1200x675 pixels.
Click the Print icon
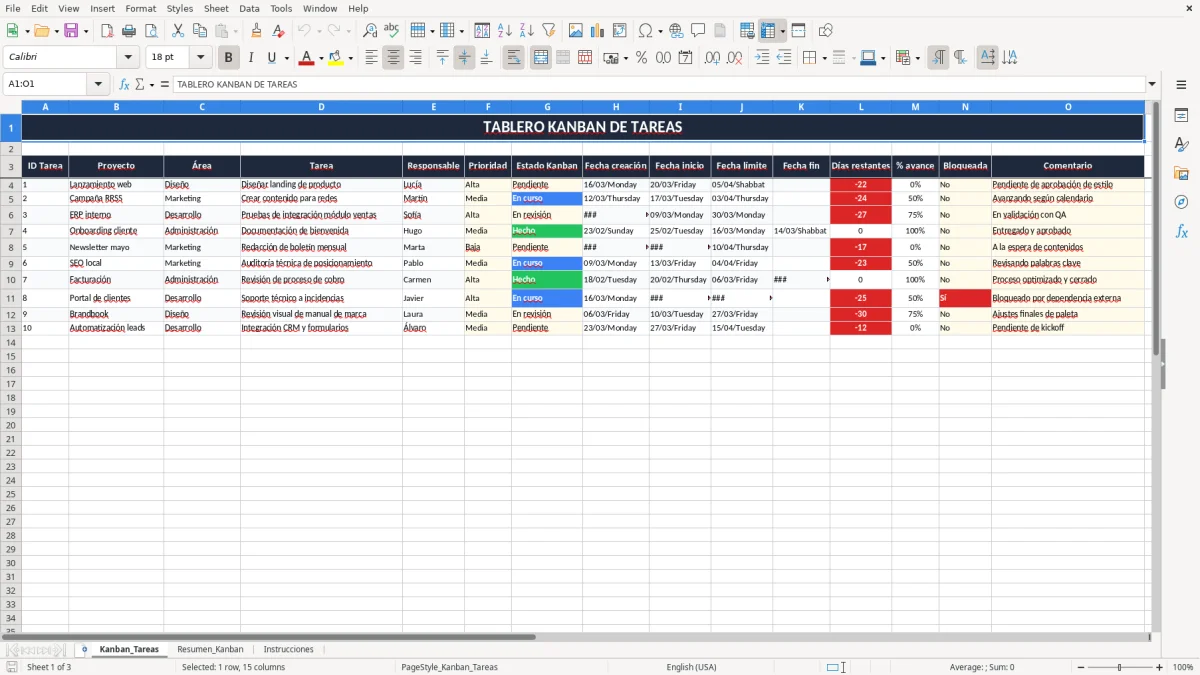click(x=129, y=31)
